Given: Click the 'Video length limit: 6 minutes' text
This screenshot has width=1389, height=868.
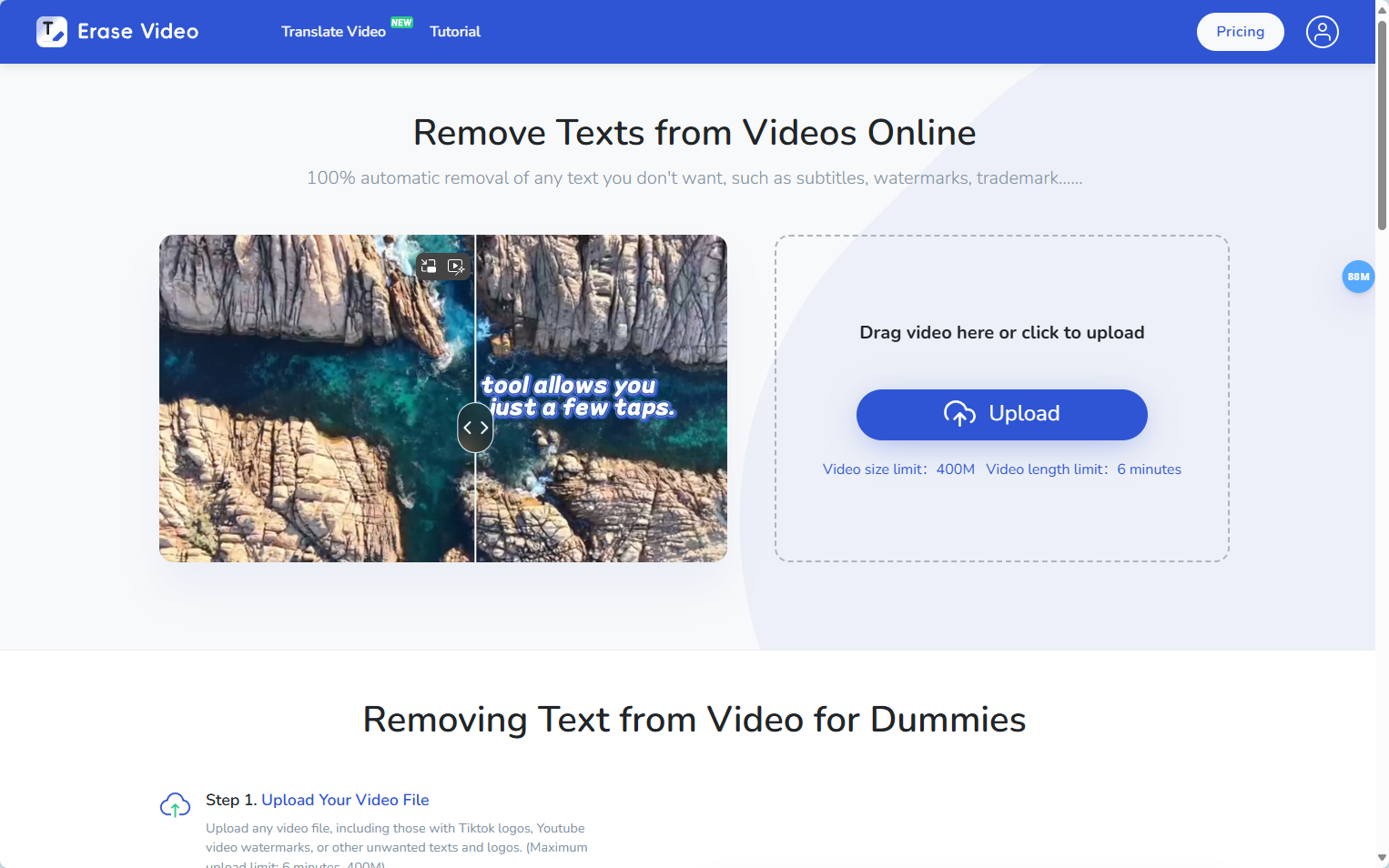Looking at the screenshot, I should point(1083,469).
